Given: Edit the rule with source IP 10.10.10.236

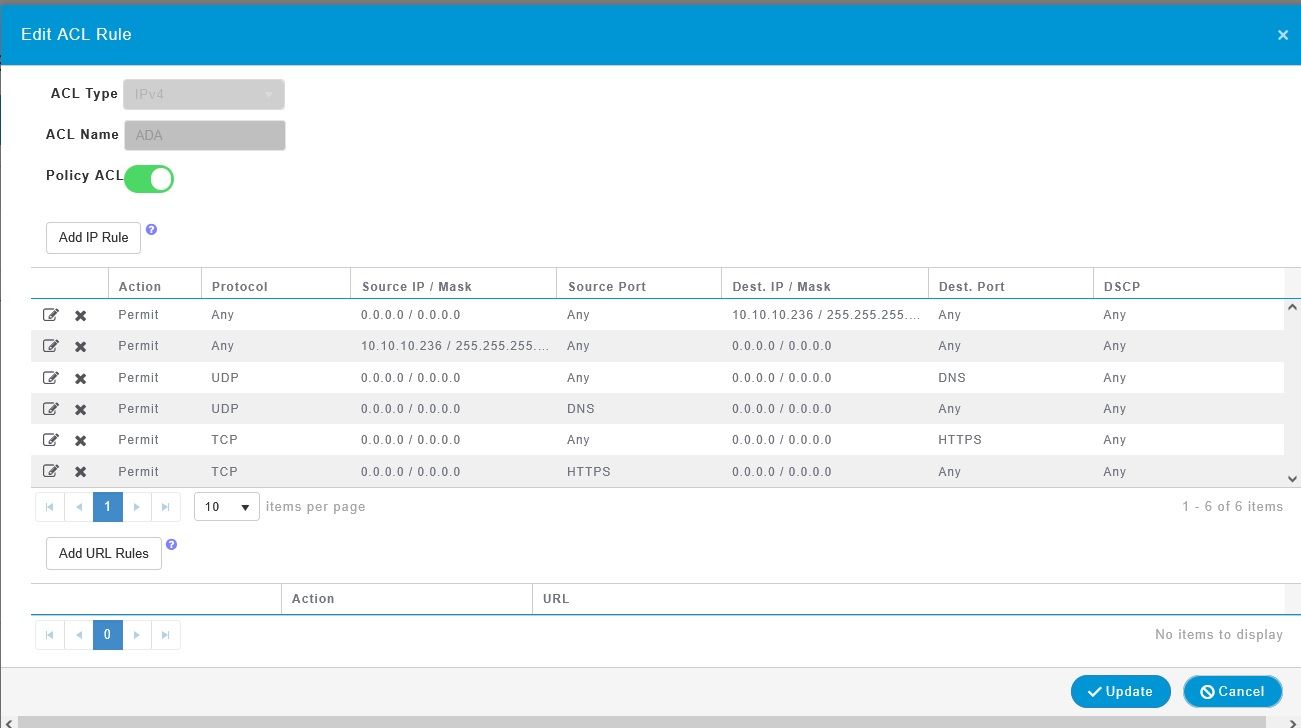Looking at the screenshot, I should point(51,346).
